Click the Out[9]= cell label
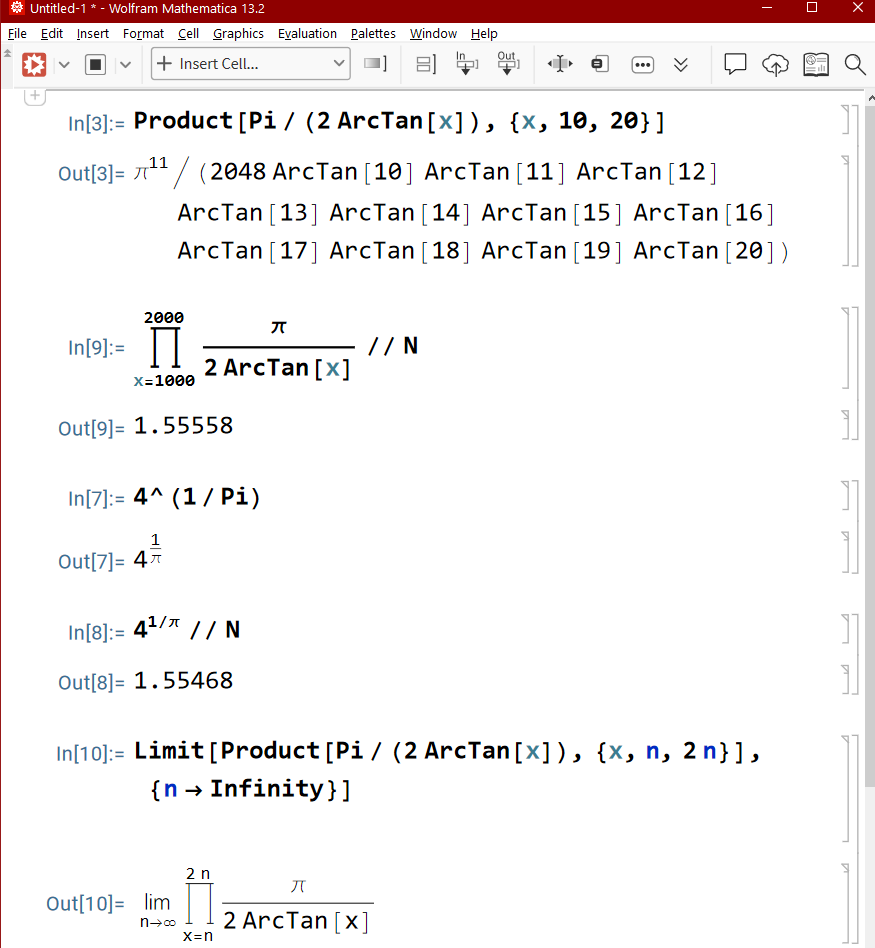Viewport: 875px width, 948px height. (x=91, y=428)
